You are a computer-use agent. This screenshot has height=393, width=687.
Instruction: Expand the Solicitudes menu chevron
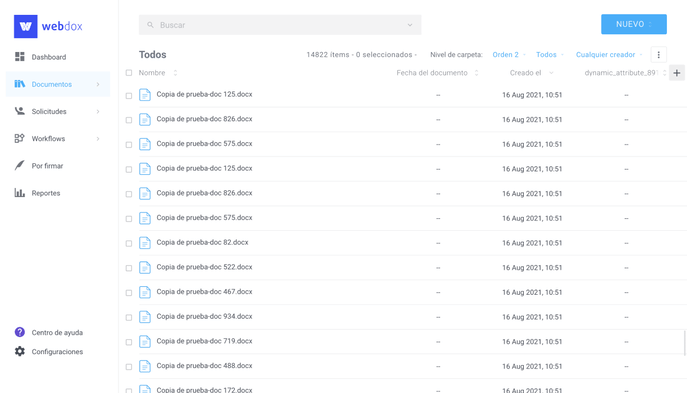pos(98,111)
